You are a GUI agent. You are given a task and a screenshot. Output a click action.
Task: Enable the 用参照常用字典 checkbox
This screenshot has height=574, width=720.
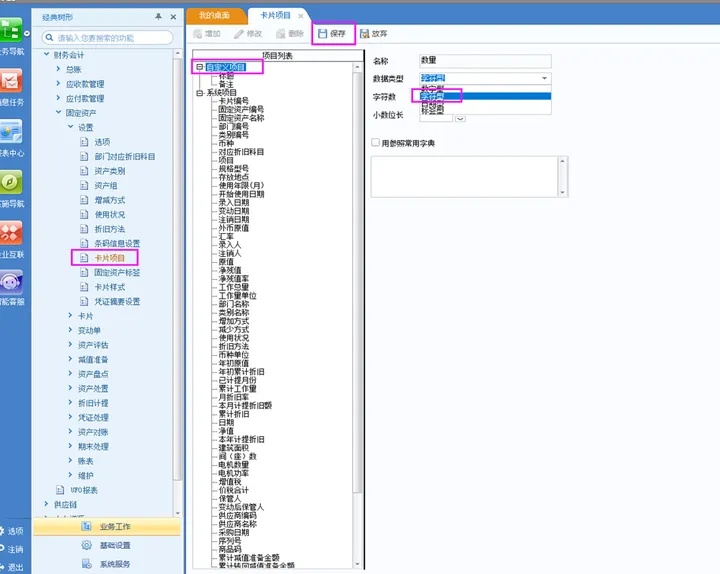(375, 143)
